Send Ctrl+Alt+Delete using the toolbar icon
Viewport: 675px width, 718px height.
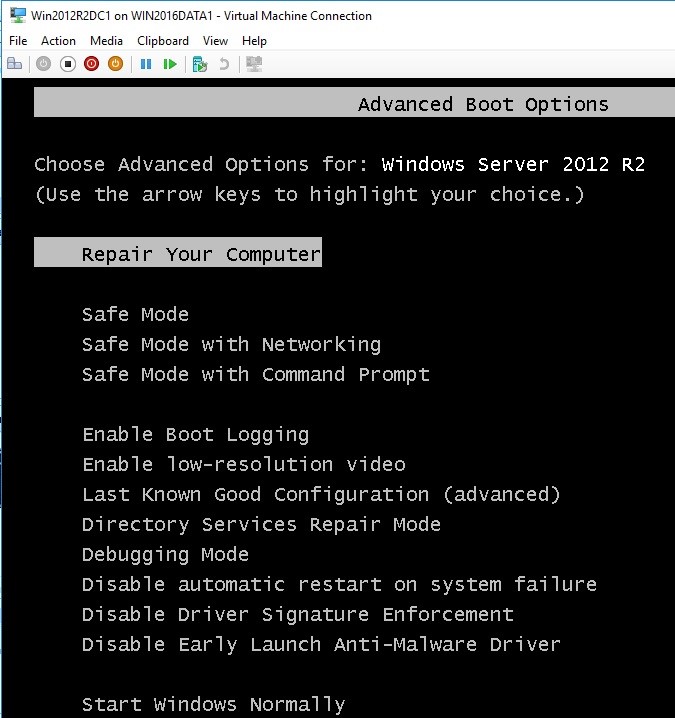point(15,64)
